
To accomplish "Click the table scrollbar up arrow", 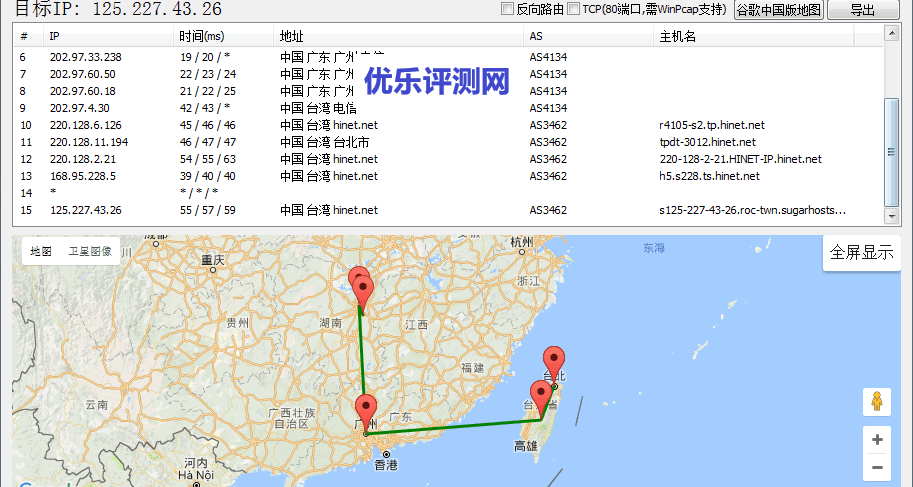I will [891, 33].
